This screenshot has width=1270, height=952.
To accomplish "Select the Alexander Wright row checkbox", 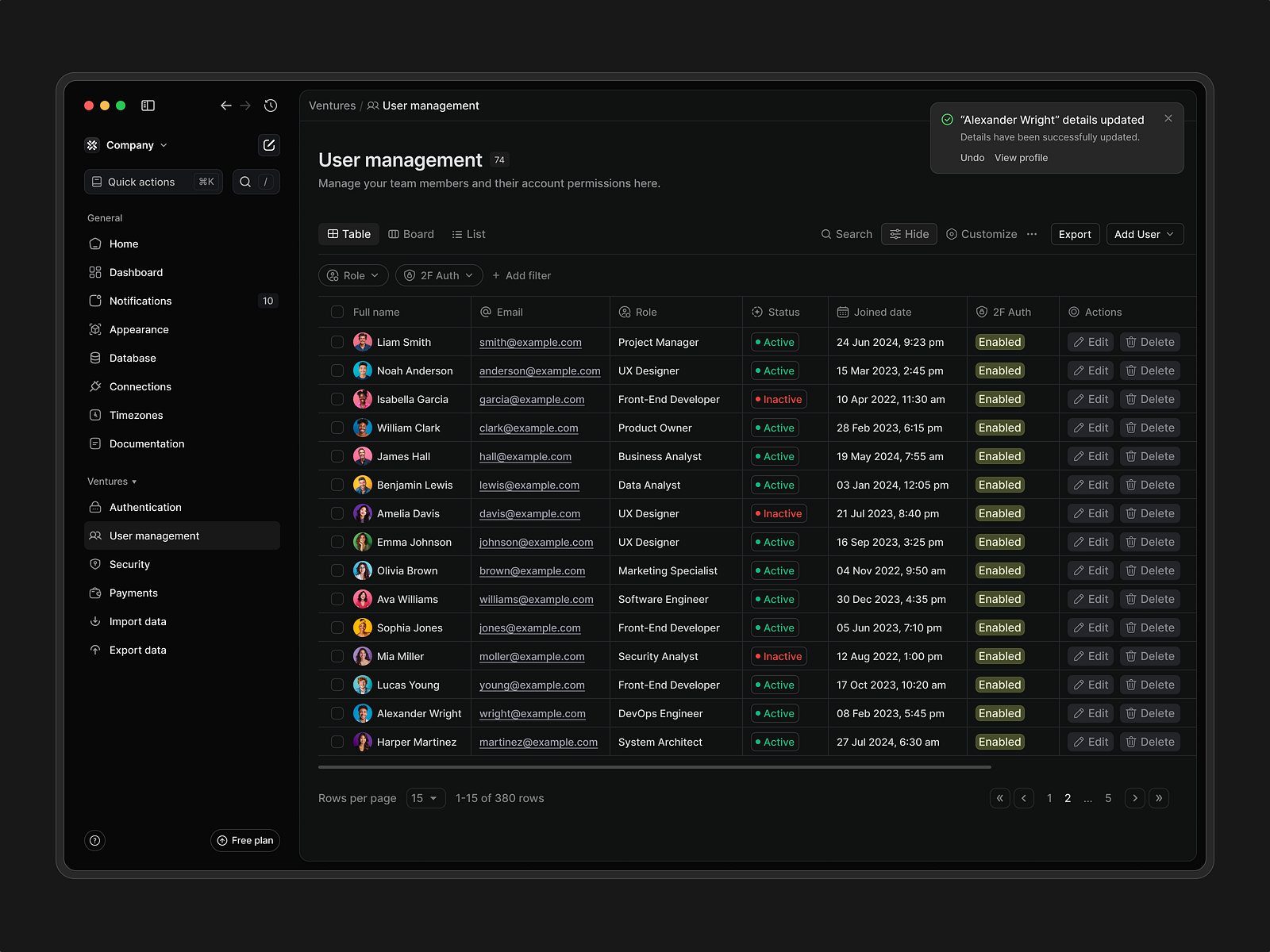I will 337,713.
